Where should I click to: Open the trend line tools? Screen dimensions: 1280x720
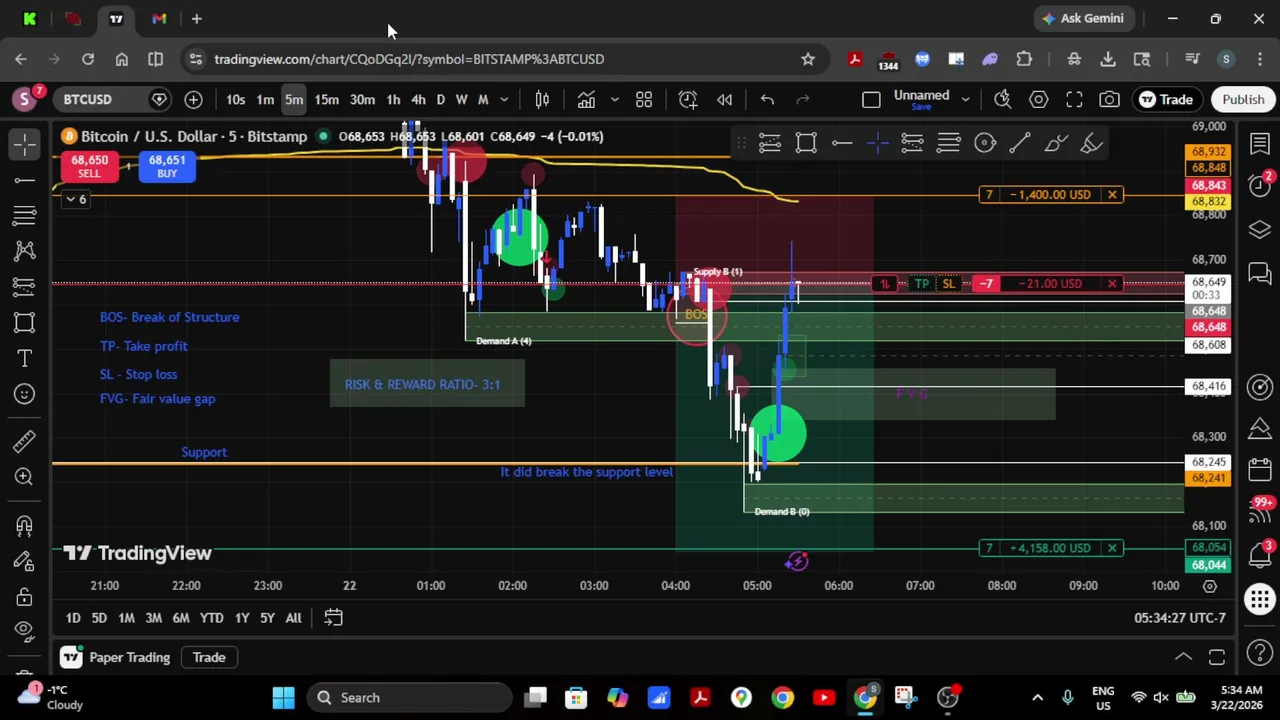click(x=25, y=180)
